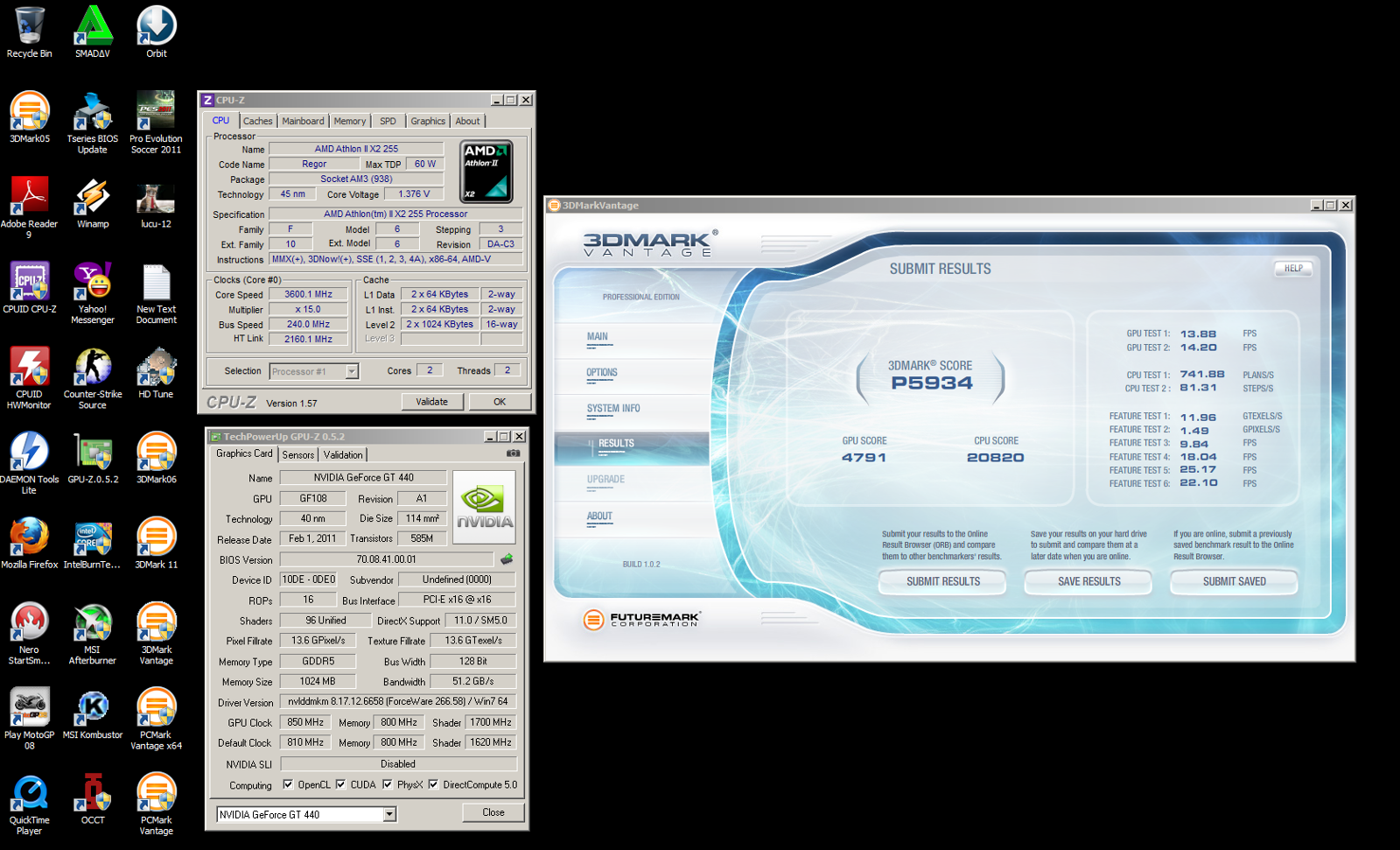Open the 3DMark06 desktop shortcut
The height and width of the screenshot is (850, 1400).
(156, 457)
